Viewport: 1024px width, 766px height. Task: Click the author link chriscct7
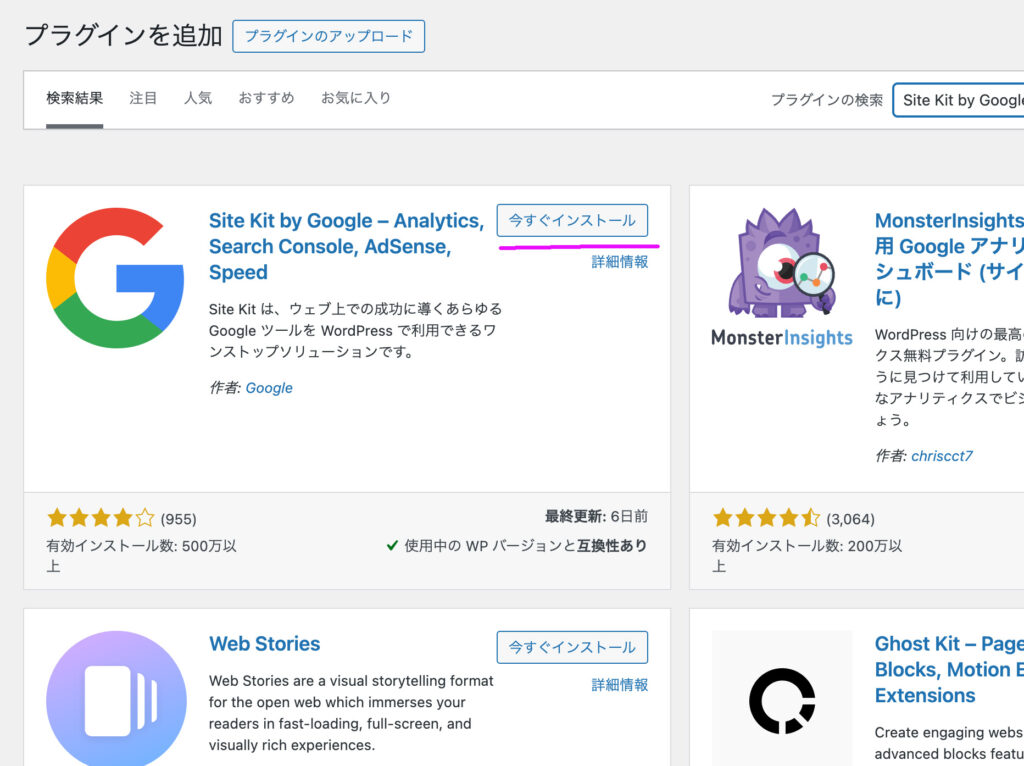pos(942,456)
